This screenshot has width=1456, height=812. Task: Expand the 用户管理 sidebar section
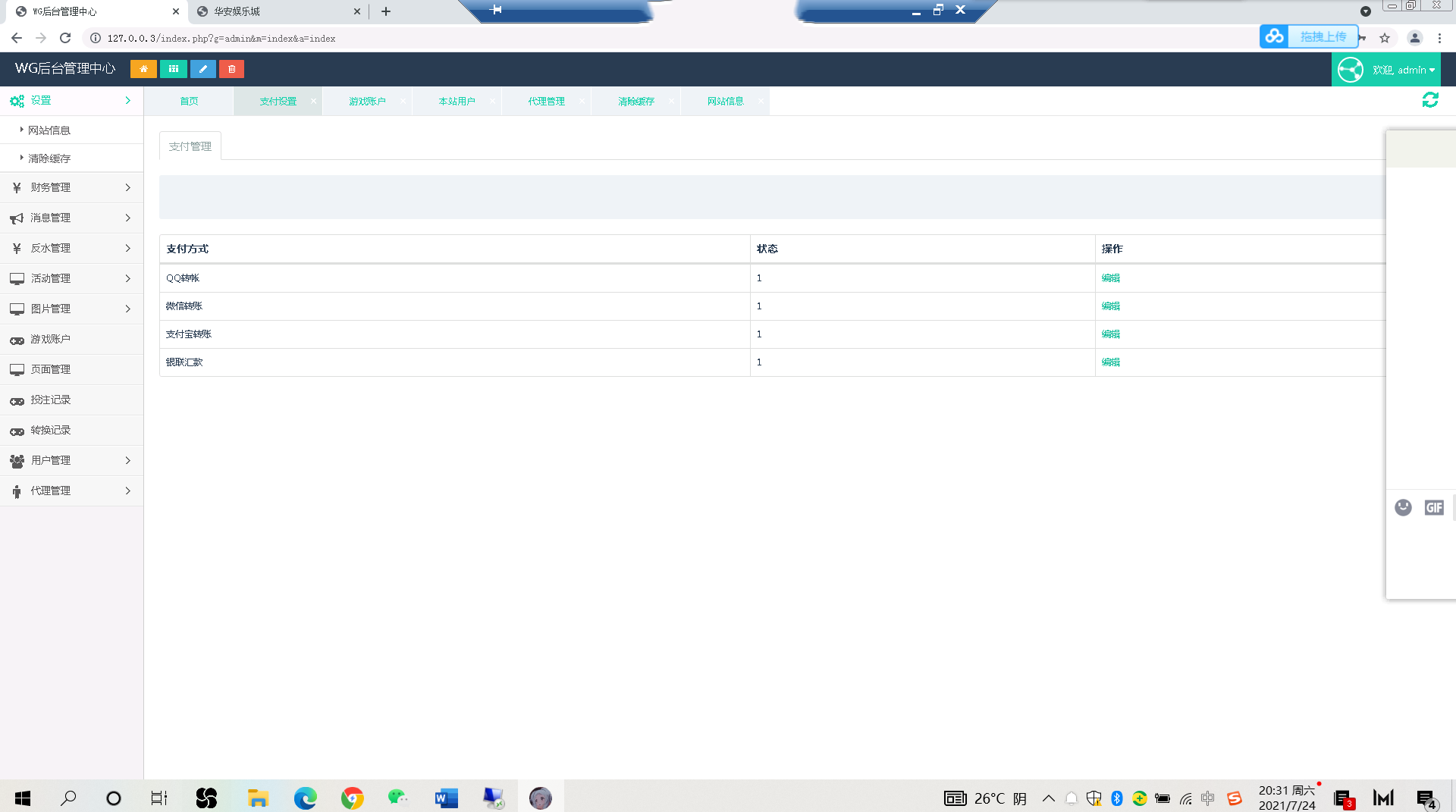[x=71, y=460]
